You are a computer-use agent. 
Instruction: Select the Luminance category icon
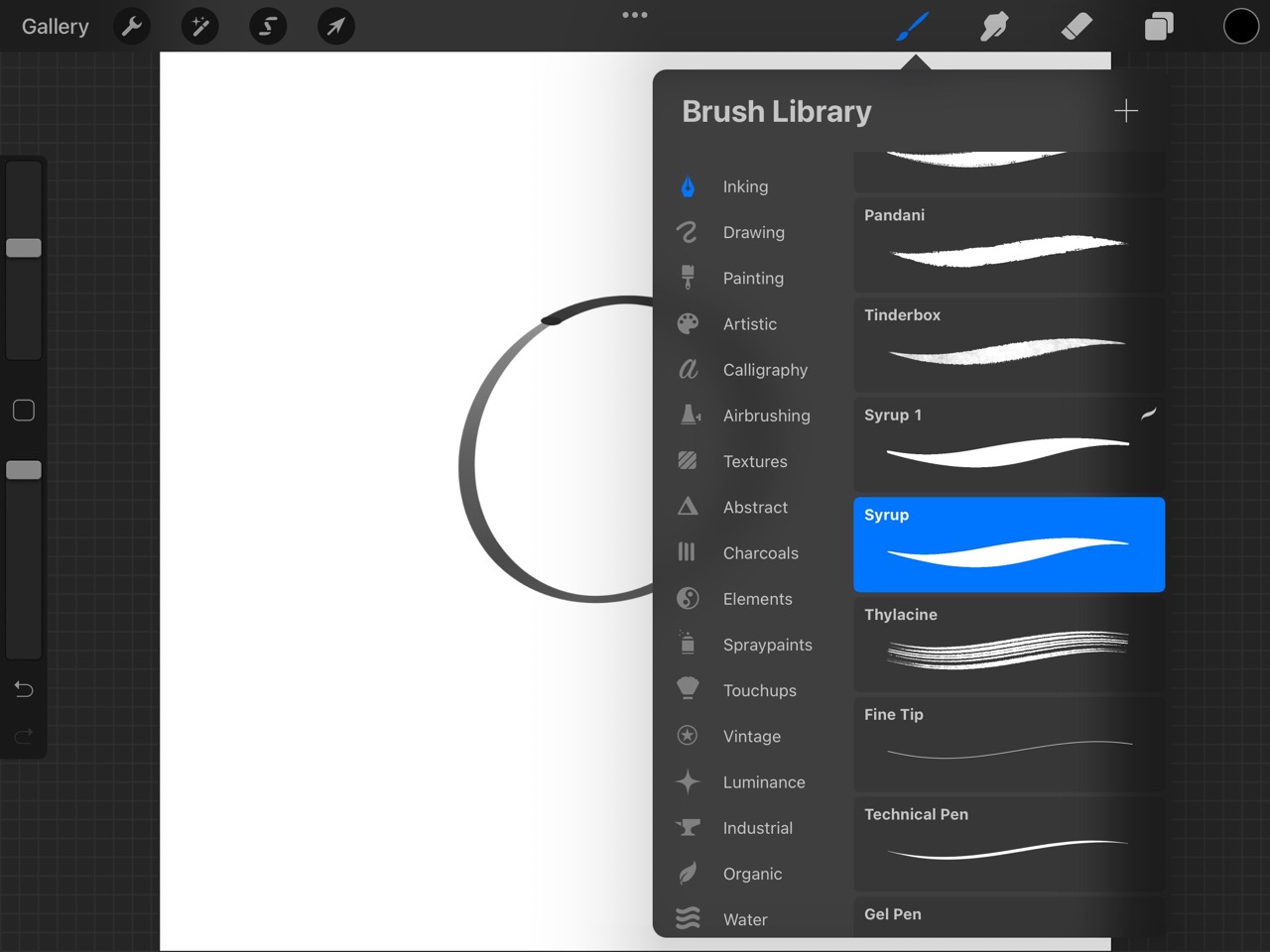pos(688,781)
